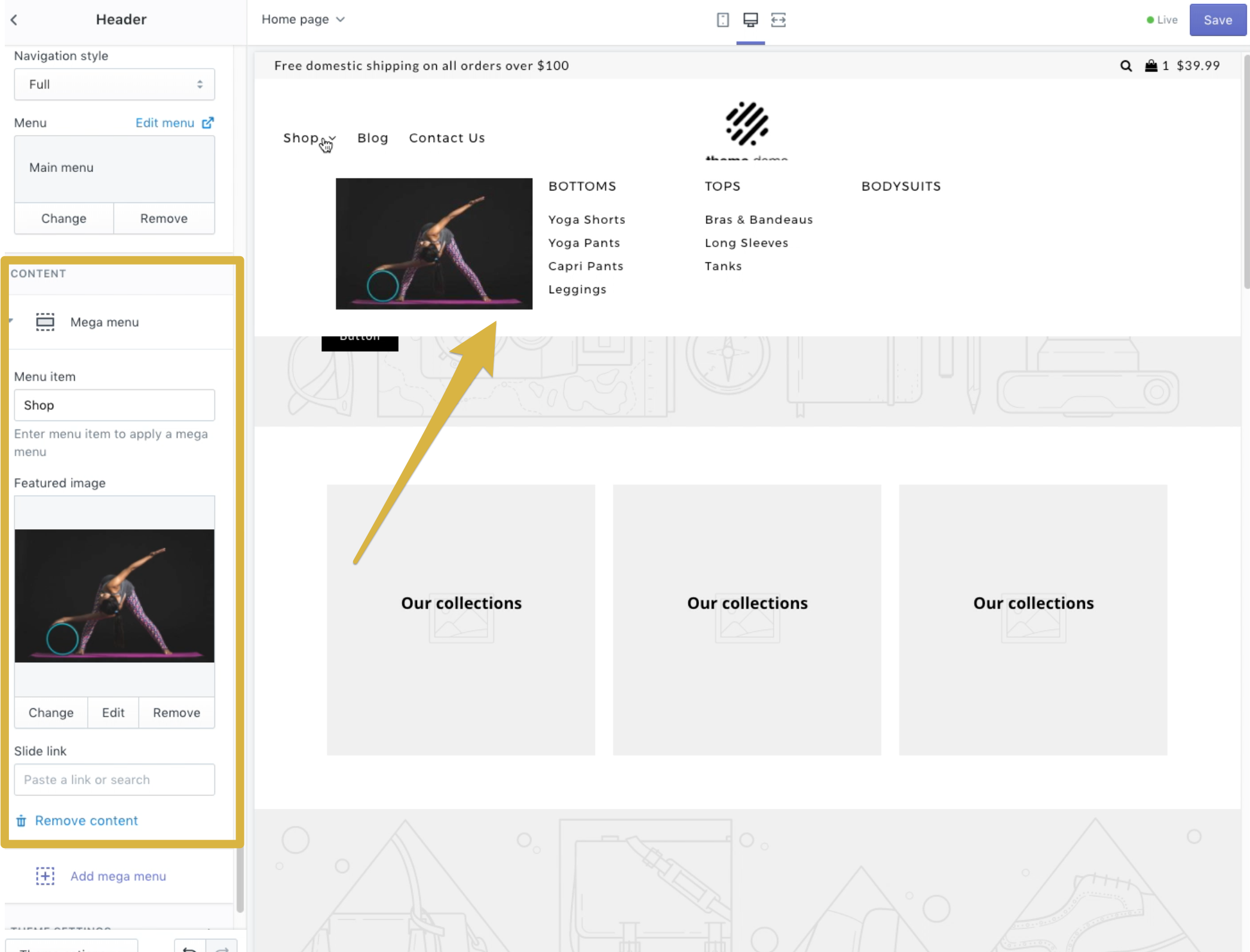Screen dimensions: 1250x952
Task: Expand the Home page selector
Action: pos(303,20)
